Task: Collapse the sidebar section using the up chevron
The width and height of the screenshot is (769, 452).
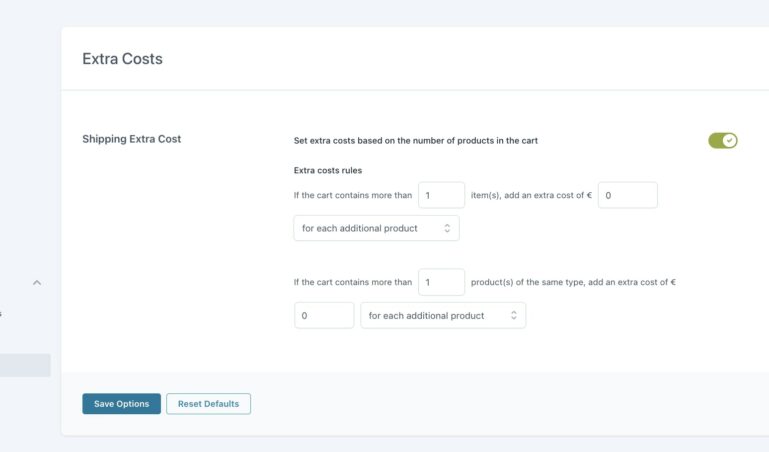Action: pyautogui.click(x=37, y=283)
